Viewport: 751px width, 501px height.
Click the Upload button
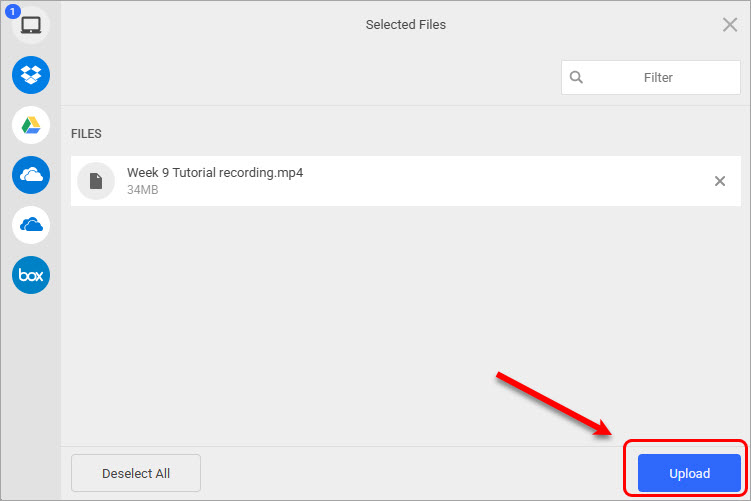(689, 473)
